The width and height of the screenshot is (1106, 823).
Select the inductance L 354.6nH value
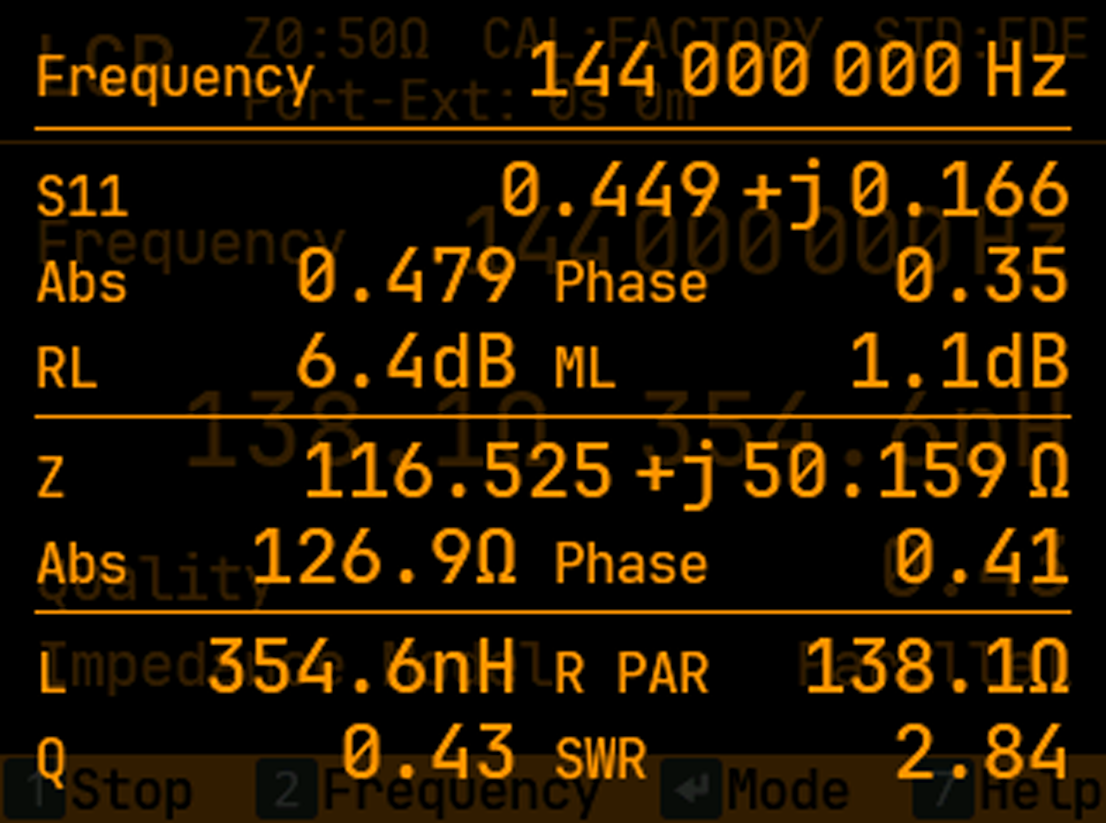click(x=360, y=668)
